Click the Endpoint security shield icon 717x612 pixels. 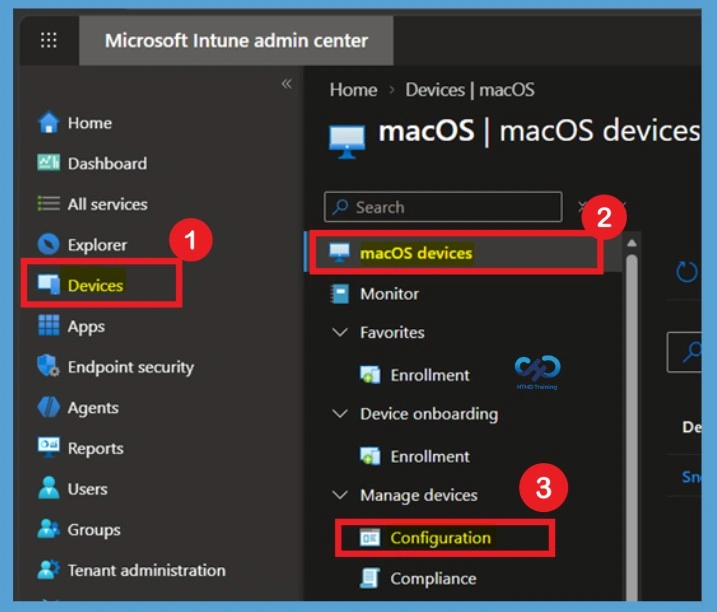pyautogui.click(x=48, y=365)
